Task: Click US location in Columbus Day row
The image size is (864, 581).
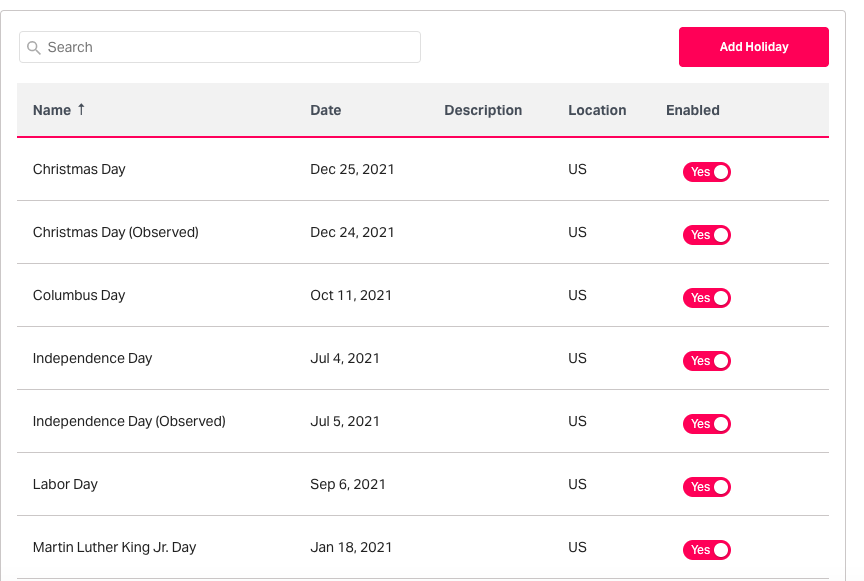Action: pos(577,295)
